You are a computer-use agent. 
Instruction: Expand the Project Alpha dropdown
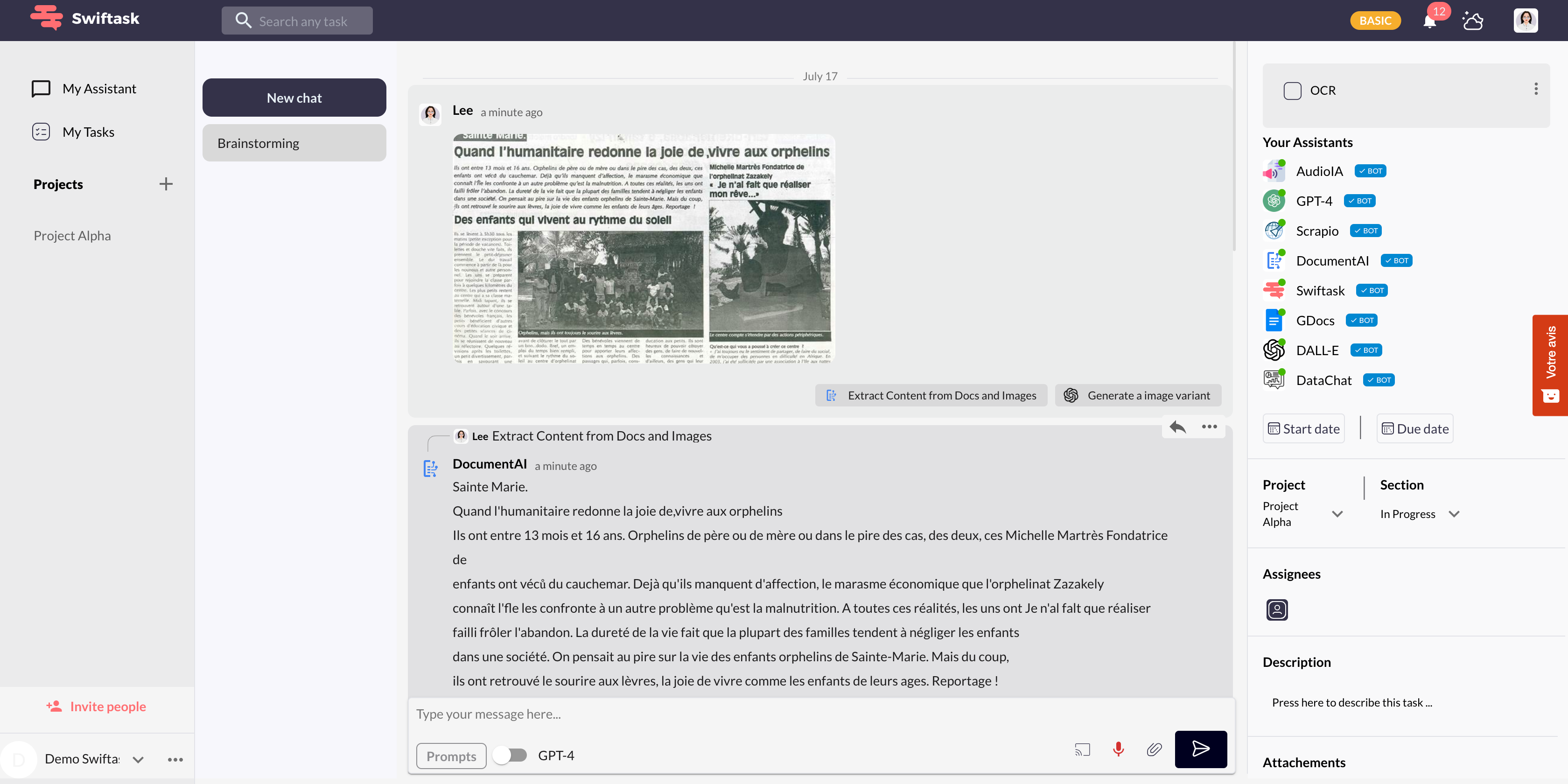coord(1337,514)
